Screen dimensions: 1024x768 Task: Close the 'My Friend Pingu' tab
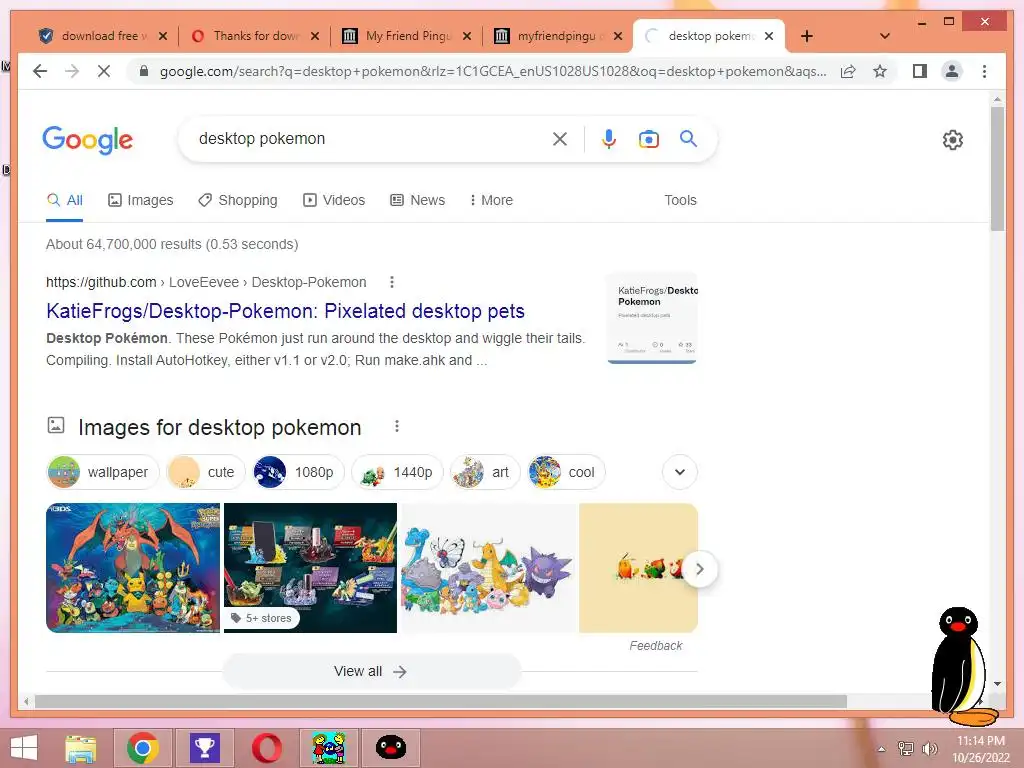pyautogui.click(x=466, y=37)
